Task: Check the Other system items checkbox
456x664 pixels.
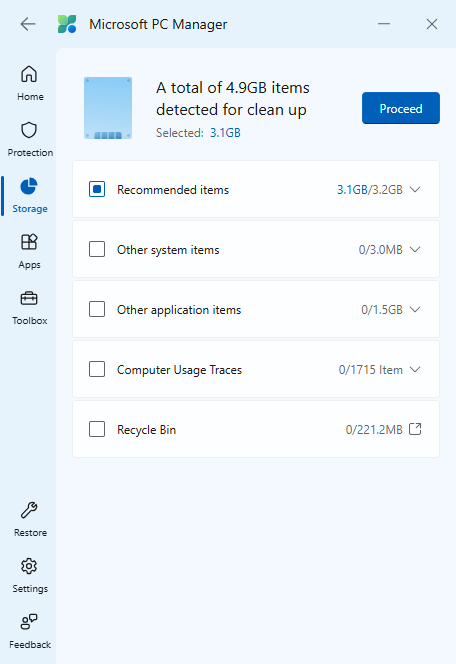Action: pyautogui.click(x=97, y=249)
